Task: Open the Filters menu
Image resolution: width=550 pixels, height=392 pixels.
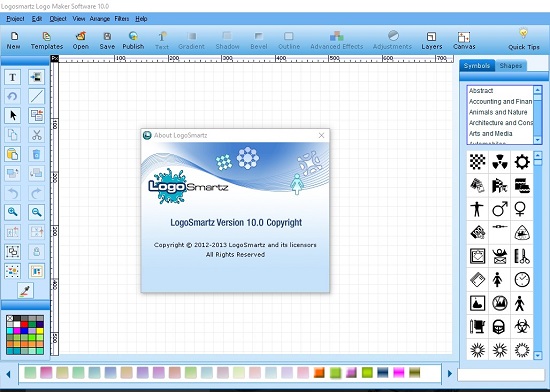Action: pos(122,19)
